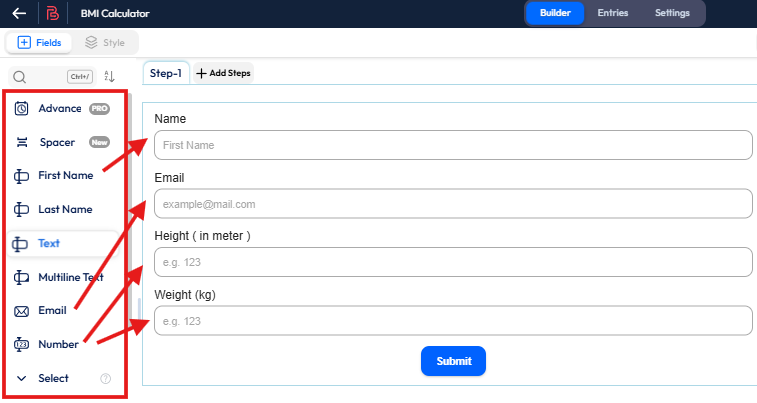Click the search magnifier icon
757x403 pixels.
18,76
